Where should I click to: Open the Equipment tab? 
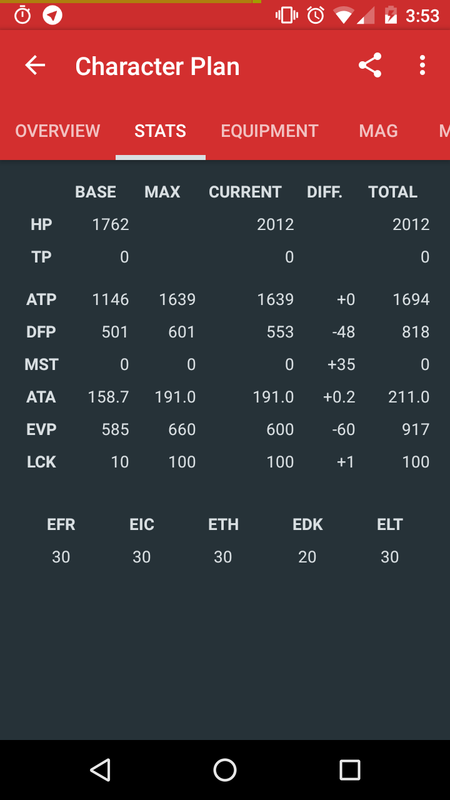click(x=269, y=131)
